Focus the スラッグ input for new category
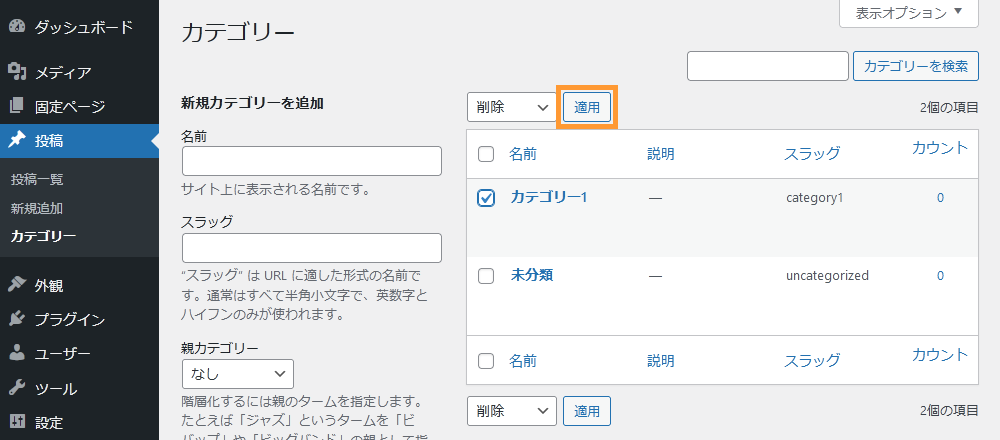 [312, 248]
